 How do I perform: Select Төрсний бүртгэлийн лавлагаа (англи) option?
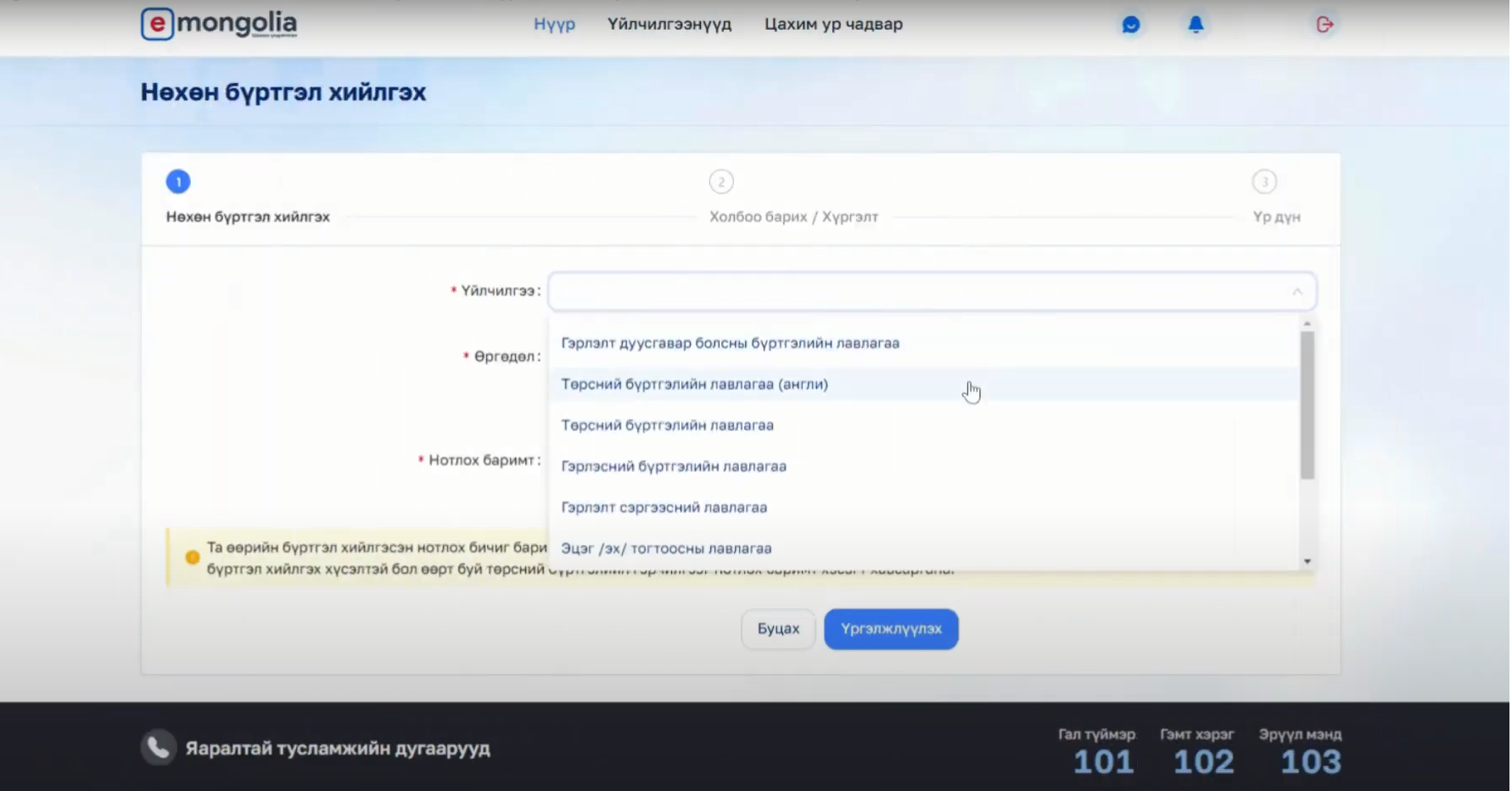pos(925,384)
